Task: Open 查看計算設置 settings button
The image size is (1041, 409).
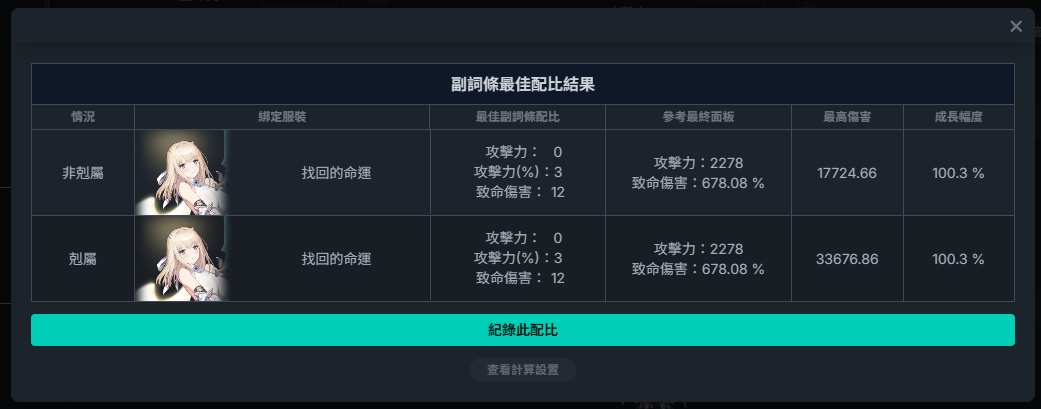Action: pos(522,370)
